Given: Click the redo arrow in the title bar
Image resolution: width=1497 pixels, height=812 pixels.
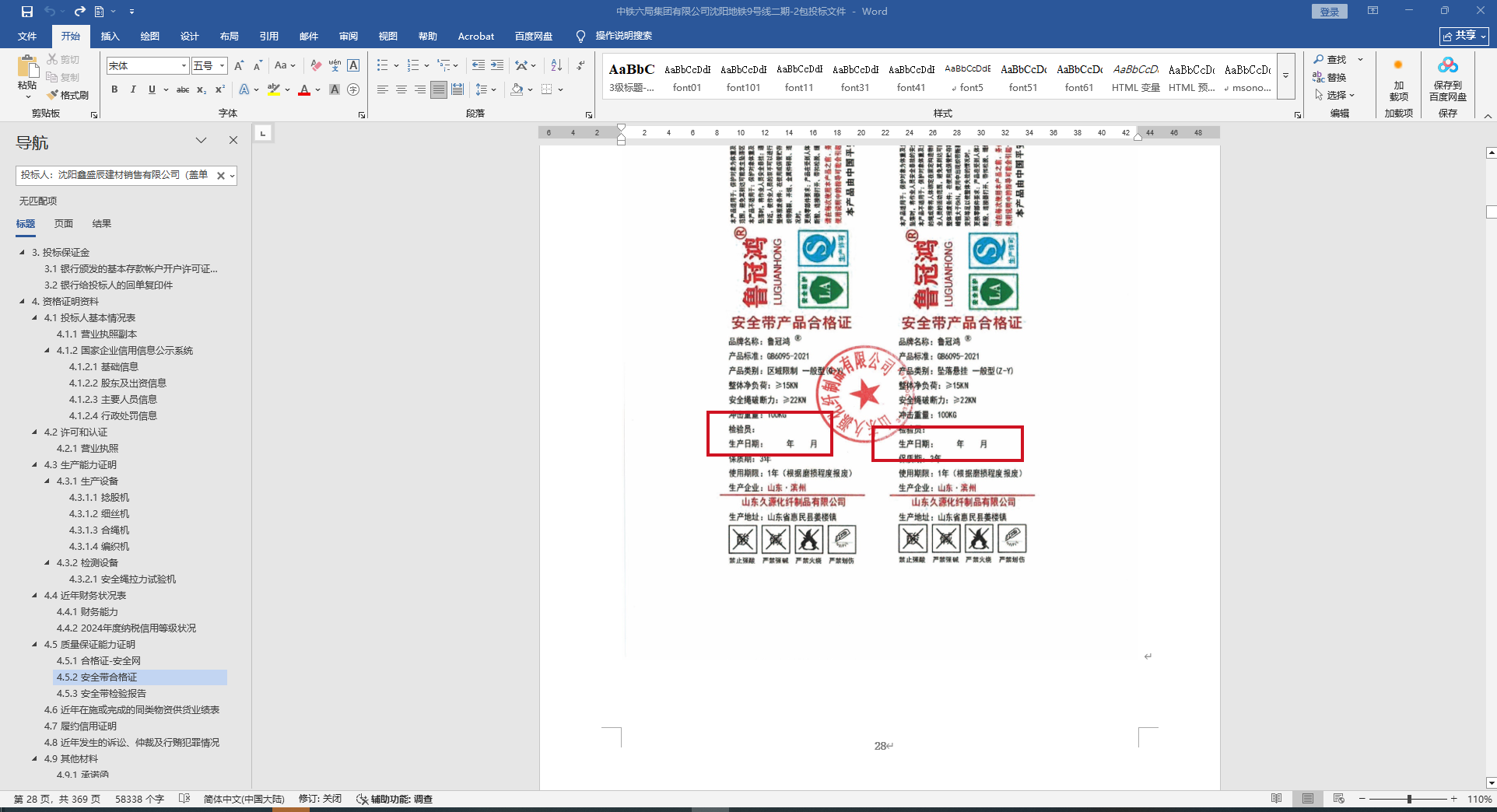Looking at the screenshot, I should [x=79, y=12].
